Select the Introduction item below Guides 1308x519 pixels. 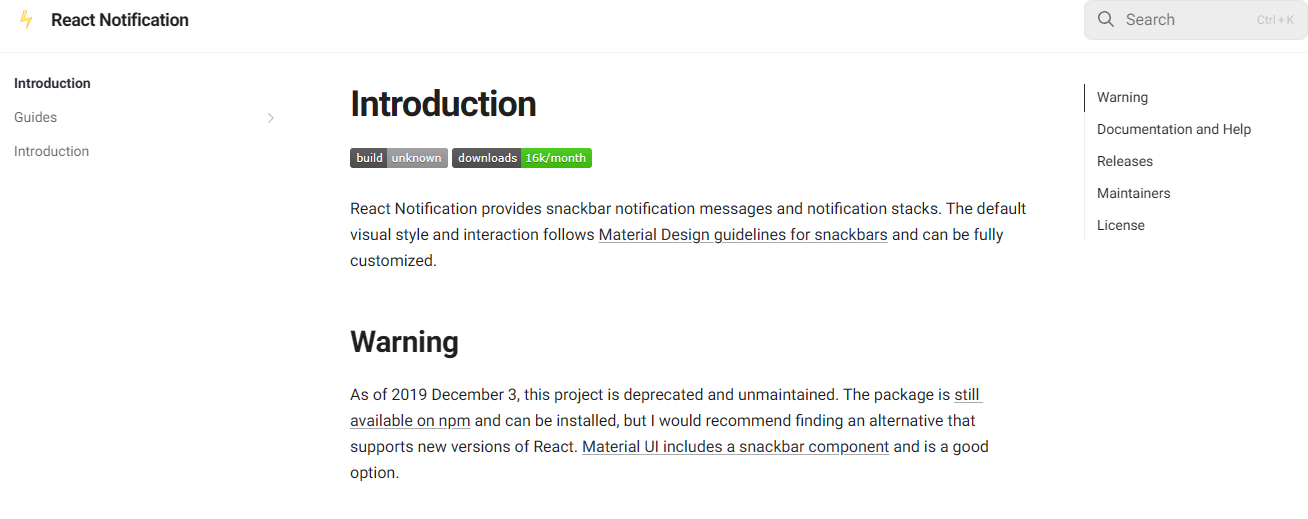click(x=52, y=151)
